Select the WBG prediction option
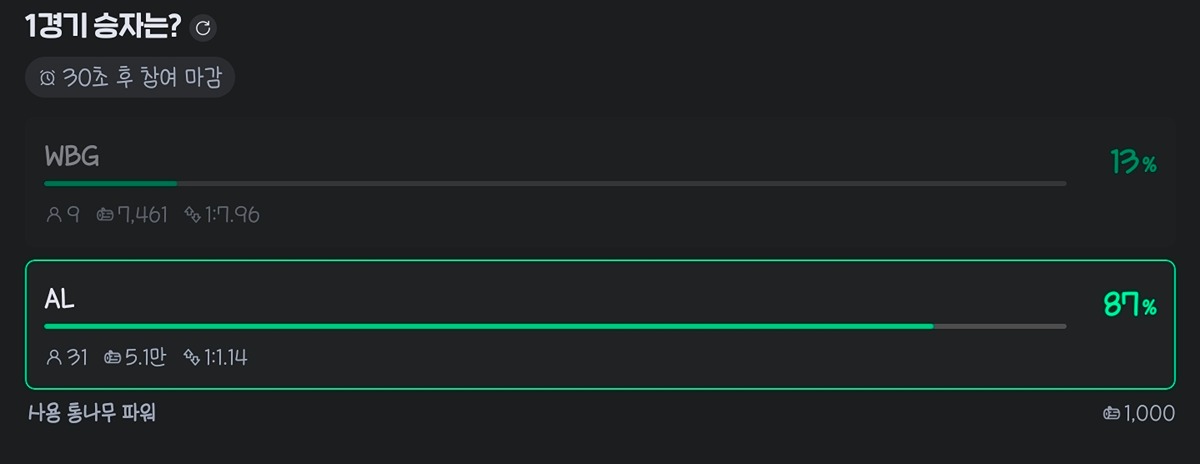The height and width of the screenshot is (464, 1200). pyautogui.click(x=600, y=186)
